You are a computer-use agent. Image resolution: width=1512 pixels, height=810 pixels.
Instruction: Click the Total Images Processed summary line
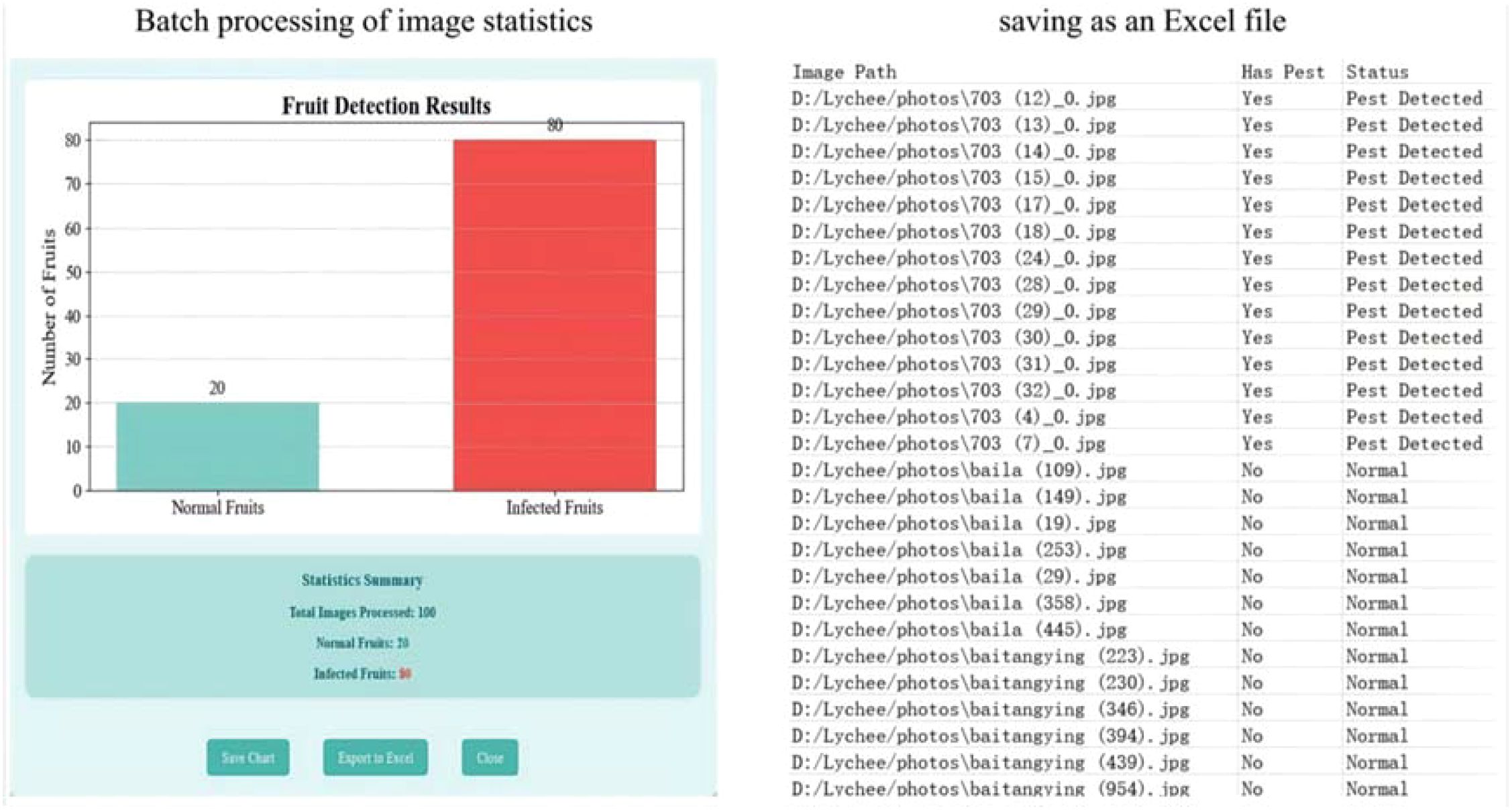(x=362, y=612)
